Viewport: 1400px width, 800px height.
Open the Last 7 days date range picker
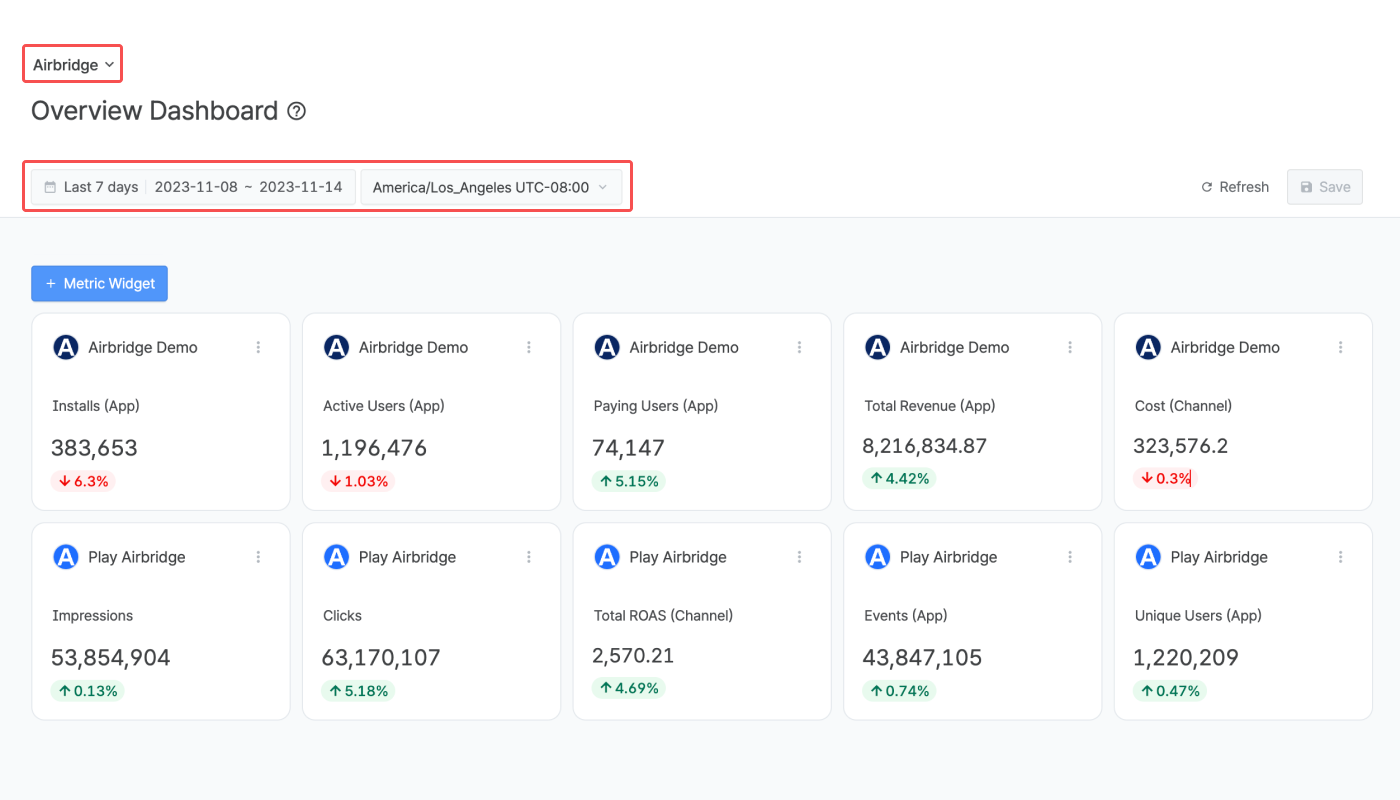tap(193, 187)
